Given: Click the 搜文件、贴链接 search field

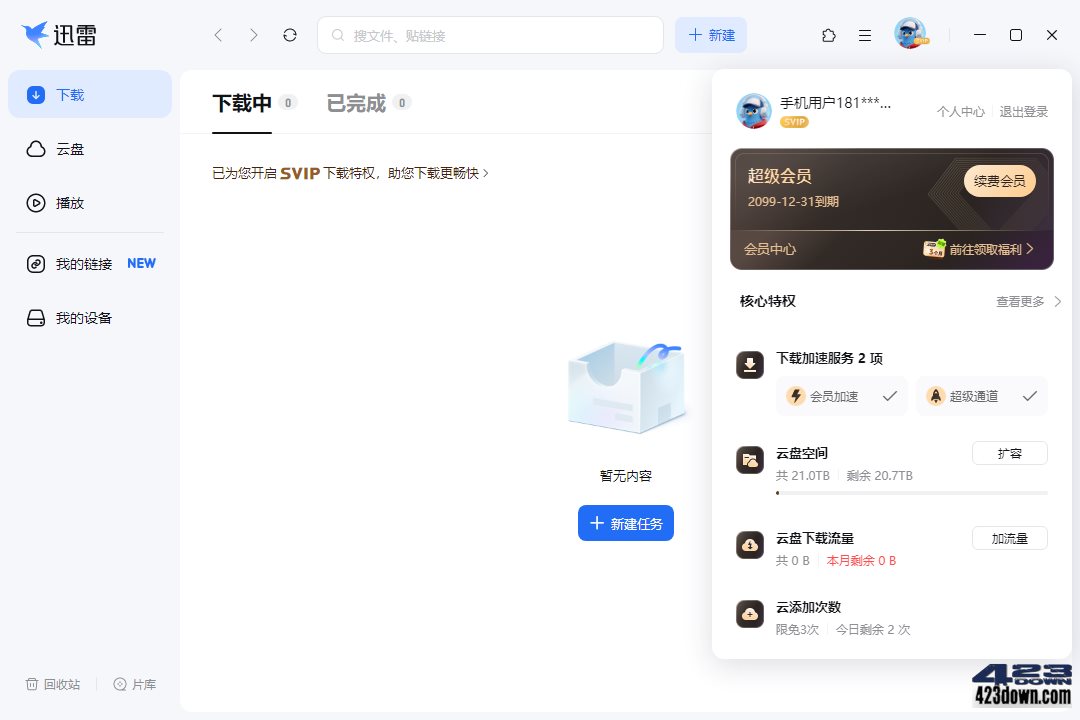Looking at the screenshot, I should point(490,35).
